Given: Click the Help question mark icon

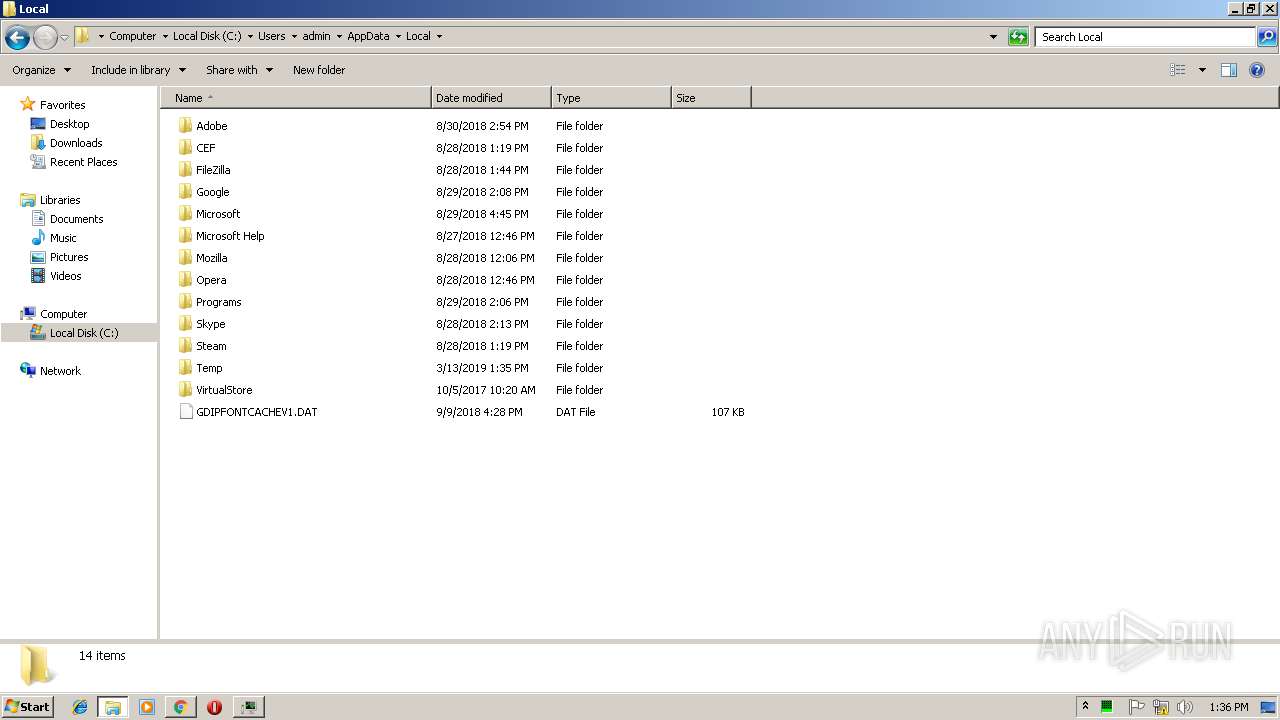Looking at the screenshot, I should pos(1257,70).
